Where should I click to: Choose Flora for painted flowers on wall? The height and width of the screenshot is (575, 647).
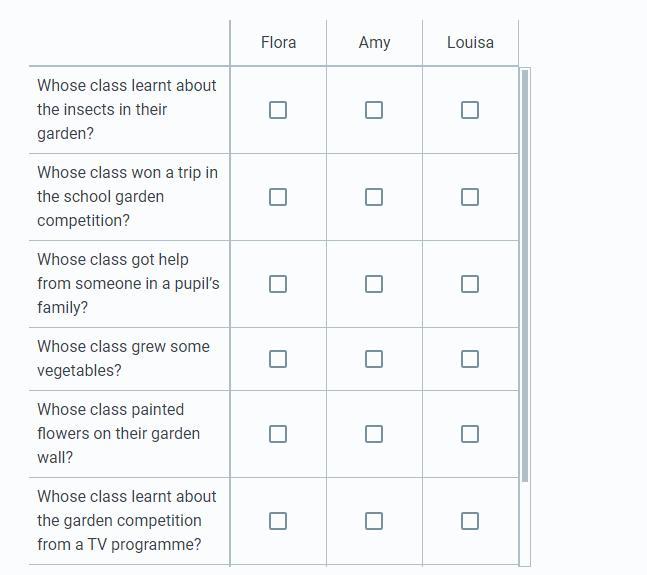[278, 434]
